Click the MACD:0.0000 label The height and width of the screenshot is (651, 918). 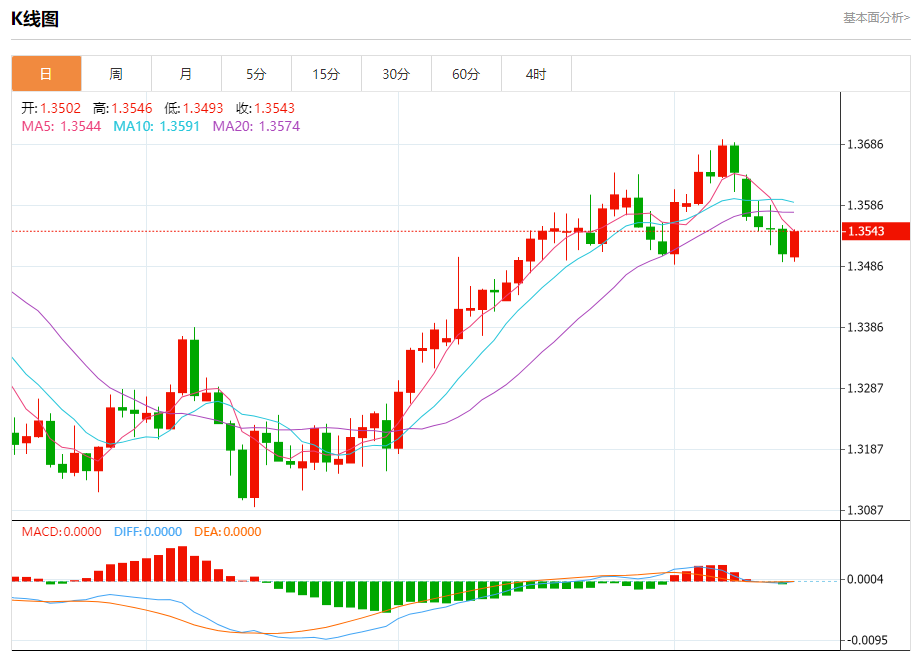61,532
